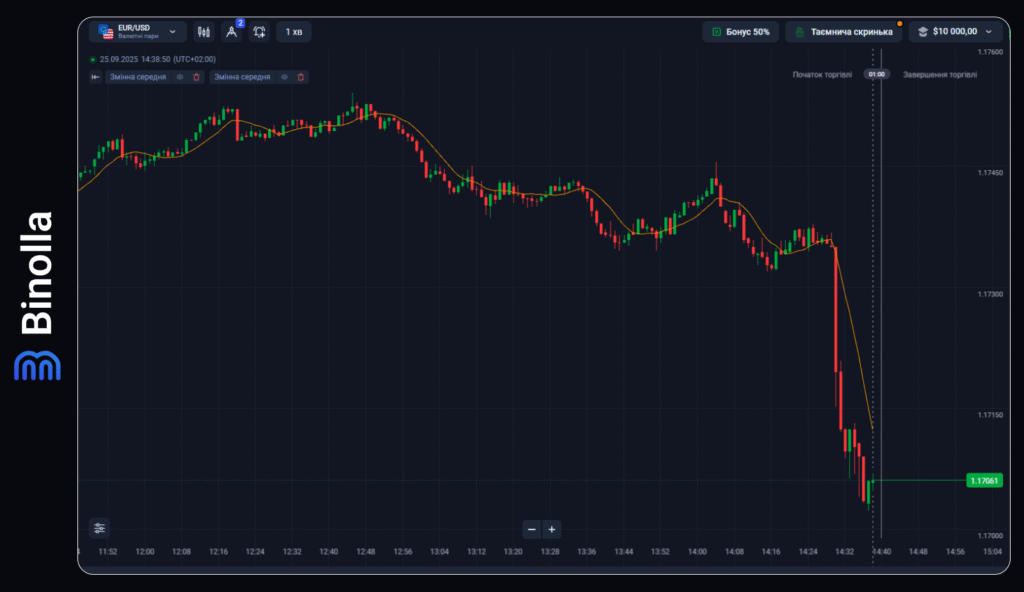Image resolution: width=1024 pixels, height=592 pixels.
Task: Click the Binolla logo
Action: 38,296
